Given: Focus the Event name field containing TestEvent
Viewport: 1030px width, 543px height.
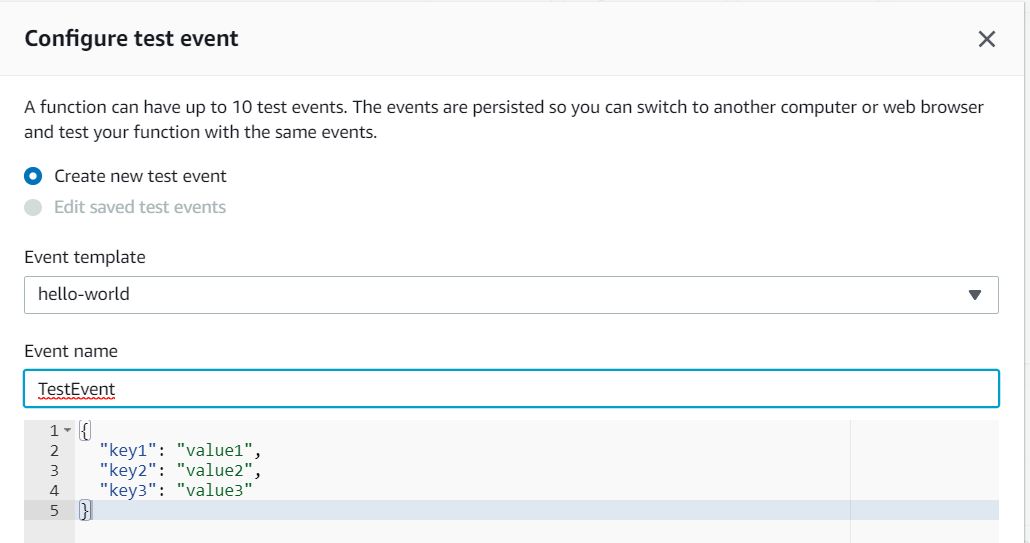Looking at the screenshot, I should point(510,389).
